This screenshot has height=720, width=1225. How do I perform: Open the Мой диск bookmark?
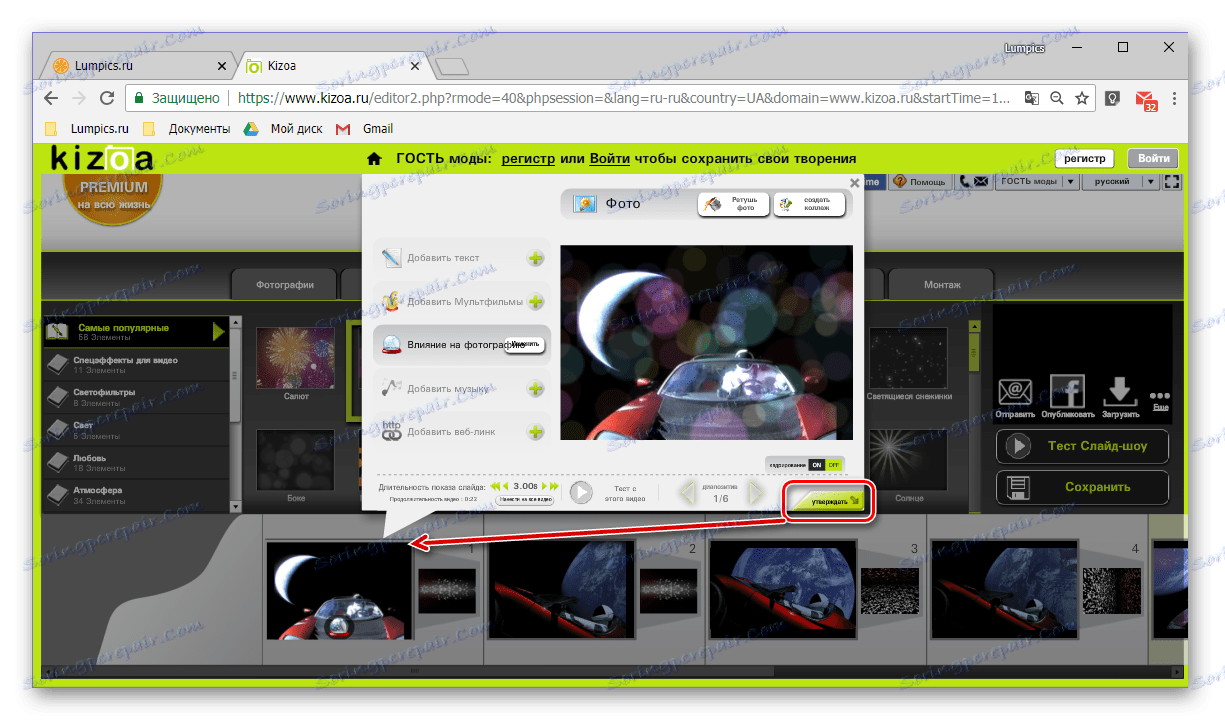point(284,129)
